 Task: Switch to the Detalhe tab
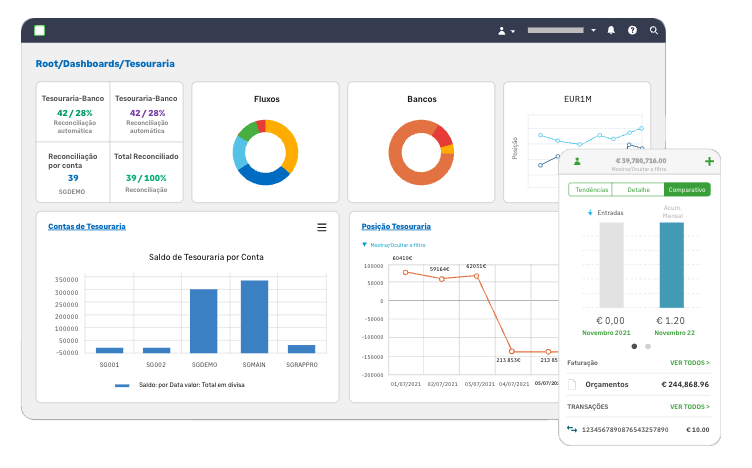coord(638,190)
